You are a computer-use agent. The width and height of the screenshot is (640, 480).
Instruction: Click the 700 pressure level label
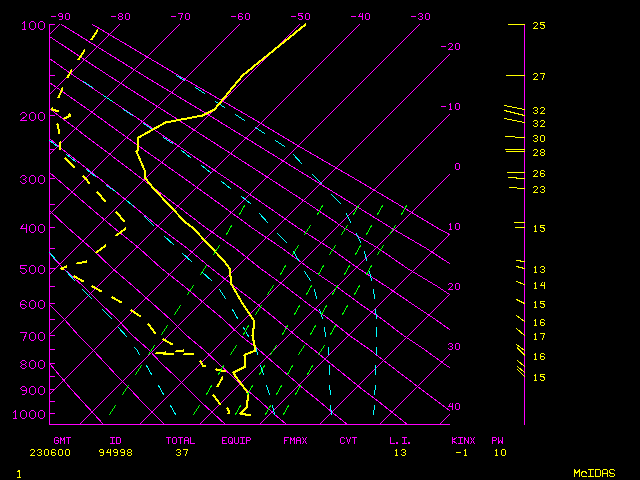(33, 336)
